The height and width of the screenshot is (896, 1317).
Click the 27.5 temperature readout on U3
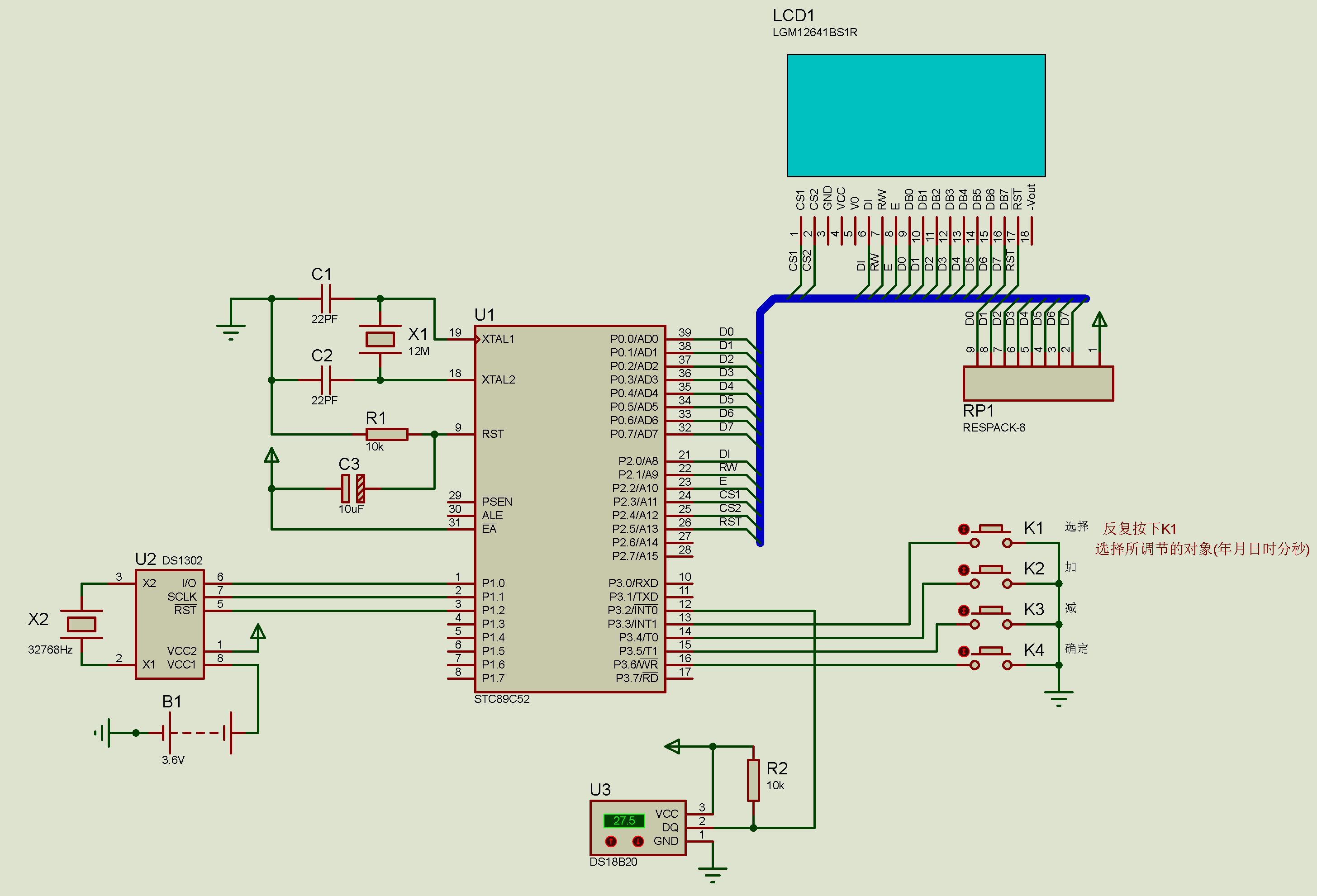(624, 820)
